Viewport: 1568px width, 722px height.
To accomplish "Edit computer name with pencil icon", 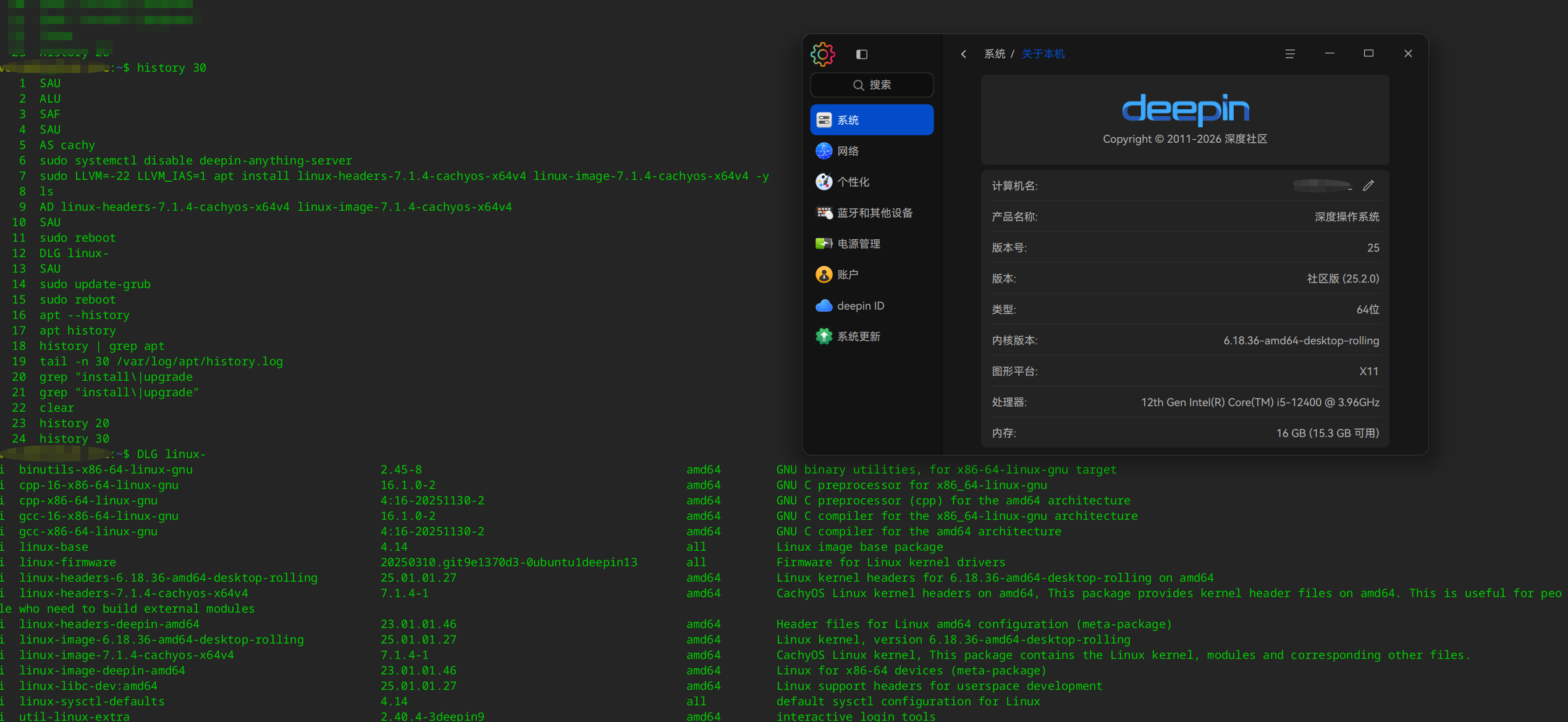I will [x=1368, y=185].
